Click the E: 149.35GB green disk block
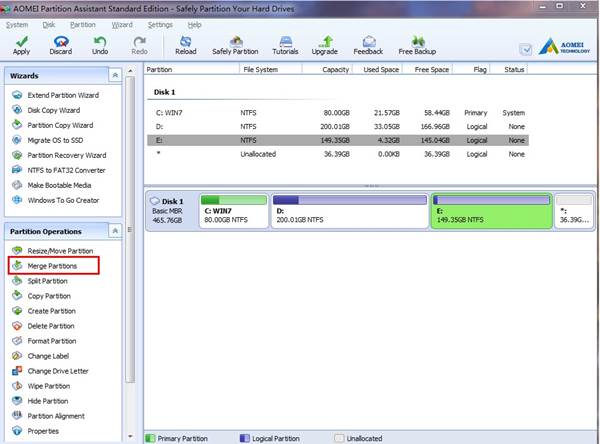 point(492,211)
